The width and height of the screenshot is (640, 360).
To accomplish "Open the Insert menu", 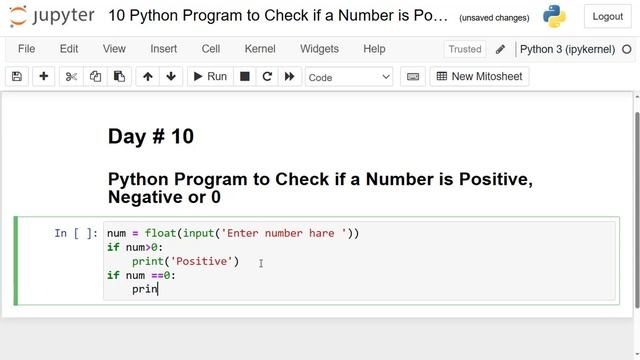I will [163, 49].
